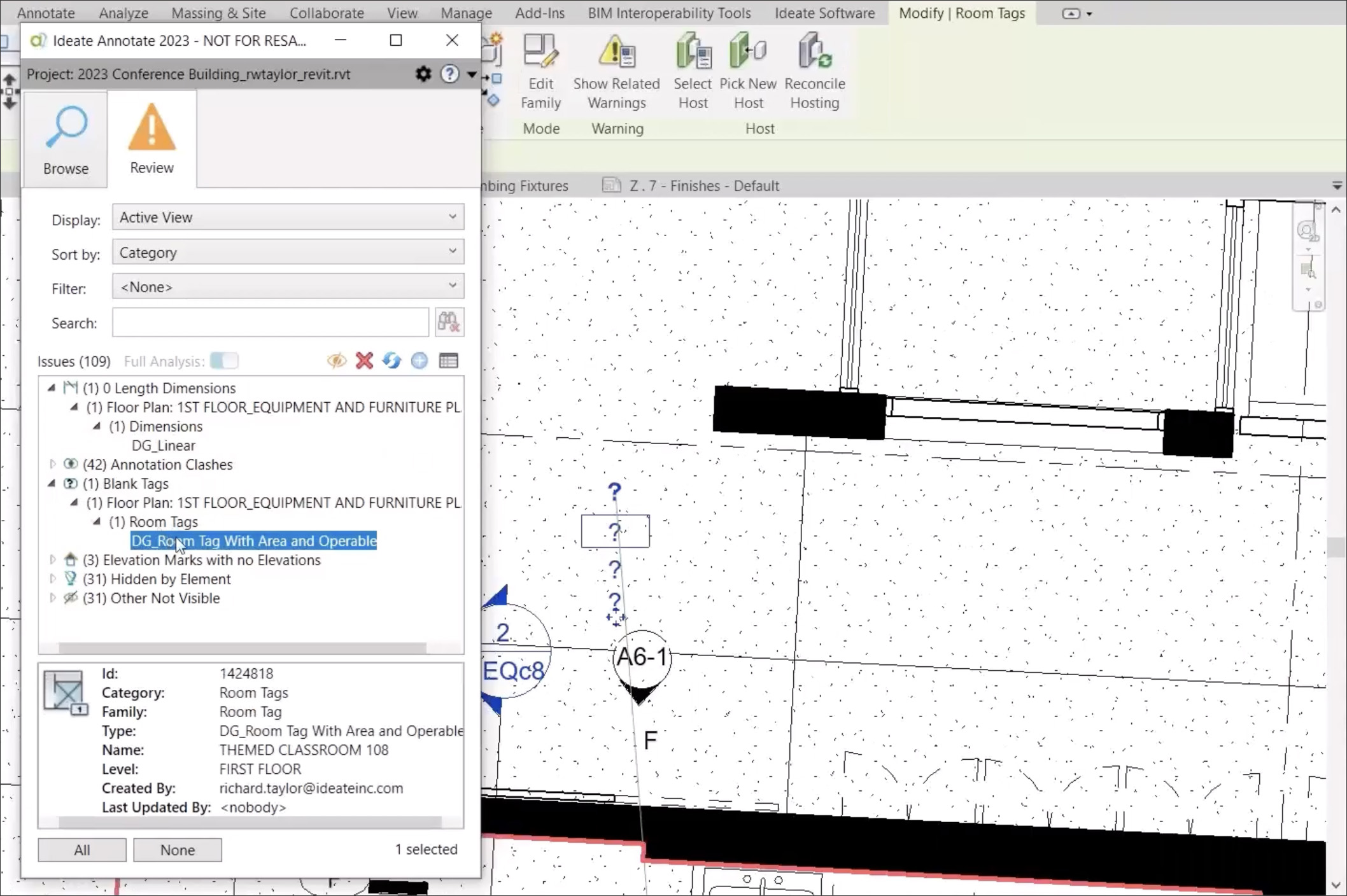Click into the Search input field
This screenshot has height=896, width=1347.
coord(271,323)
